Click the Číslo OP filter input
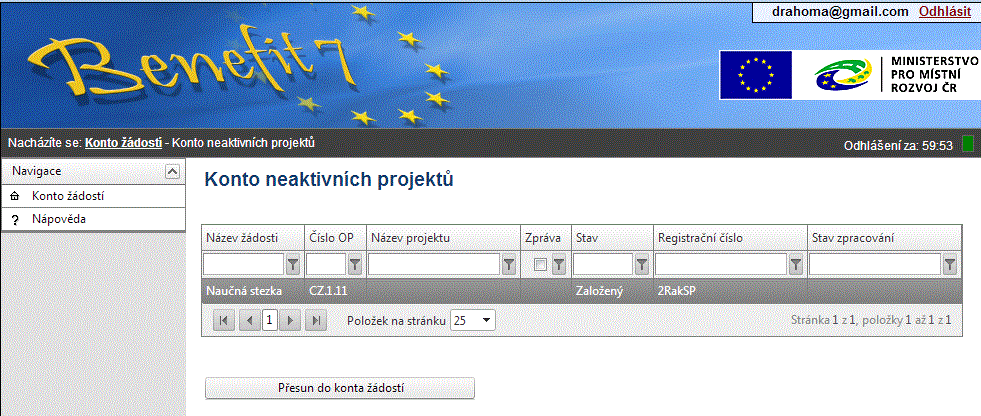This screenshot has width=981, height=416. (326, 265)
